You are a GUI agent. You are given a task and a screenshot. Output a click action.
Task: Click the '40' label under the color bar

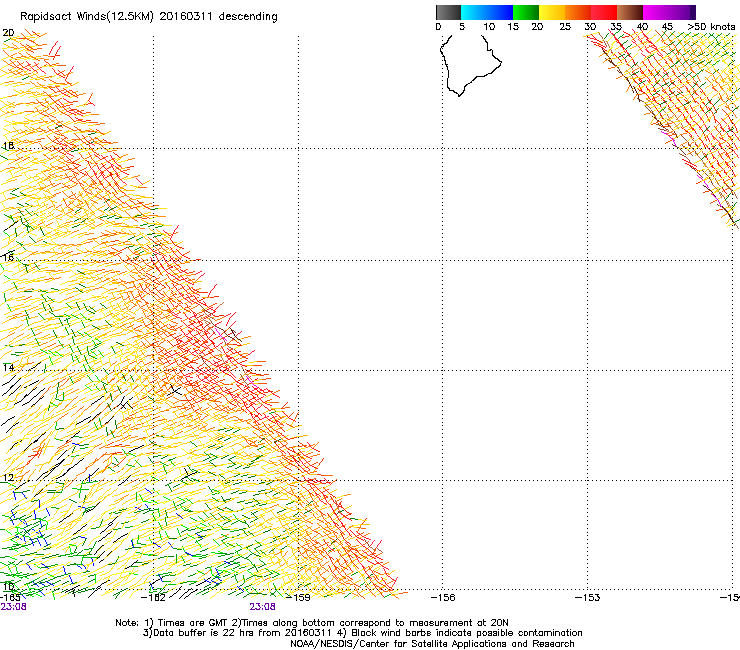pyautogui.click(x=642, y=27)
